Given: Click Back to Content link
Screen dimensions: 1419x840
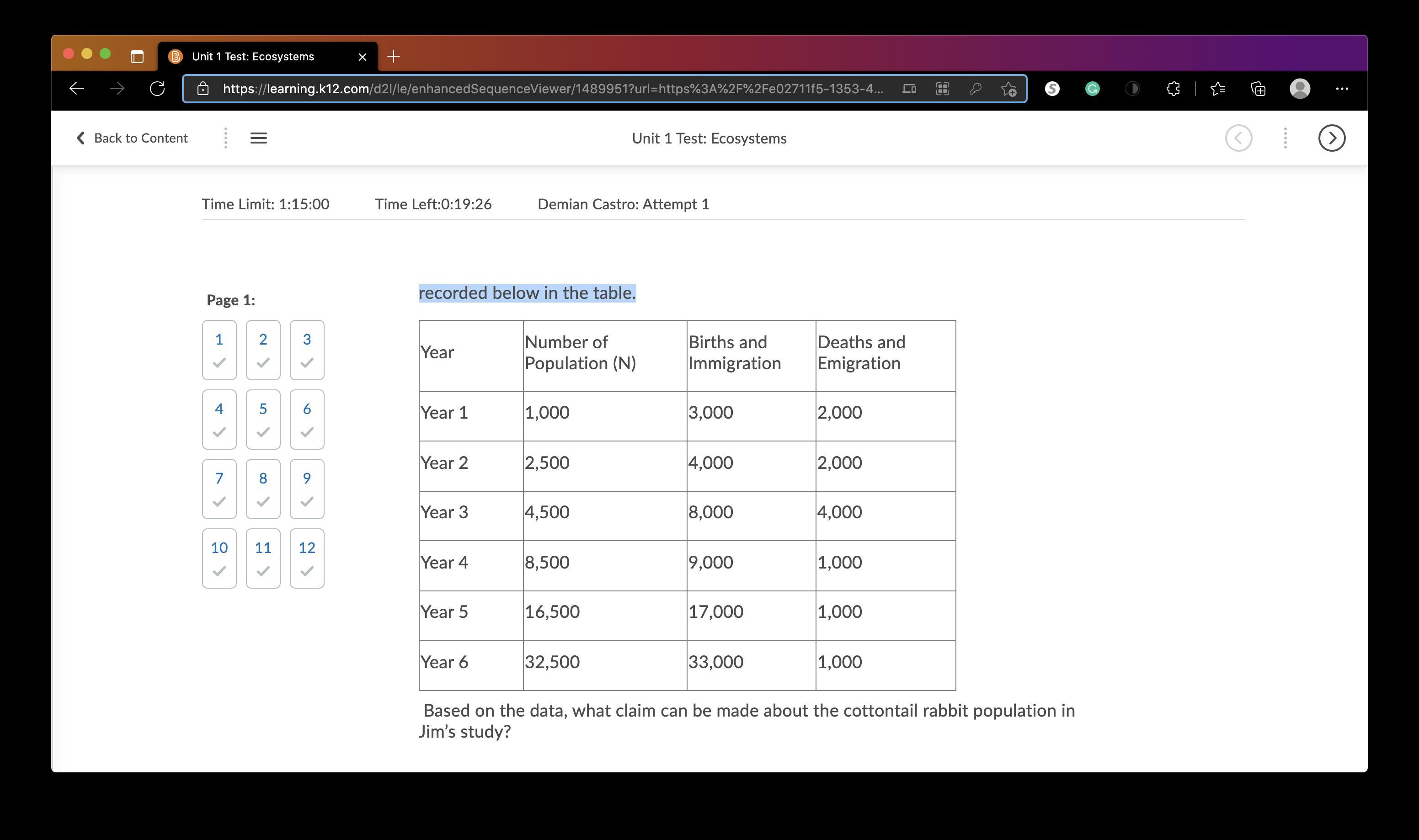Looking at the screenshot, I should pyautogui.click(x=132, y=138).
